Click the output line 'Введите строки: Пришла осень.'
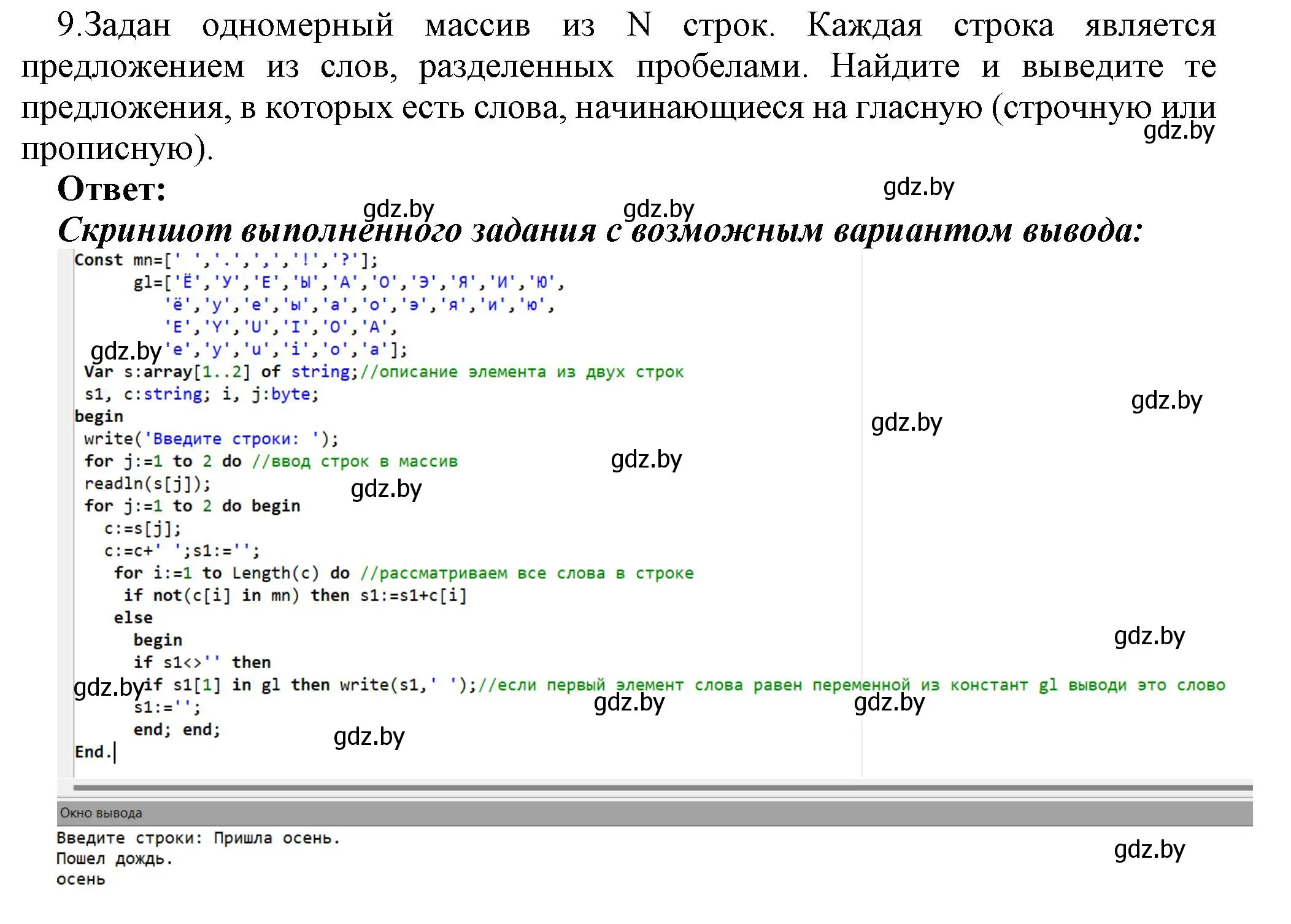The width and height of the screenshot is (1291, 924). pos(198,838)
